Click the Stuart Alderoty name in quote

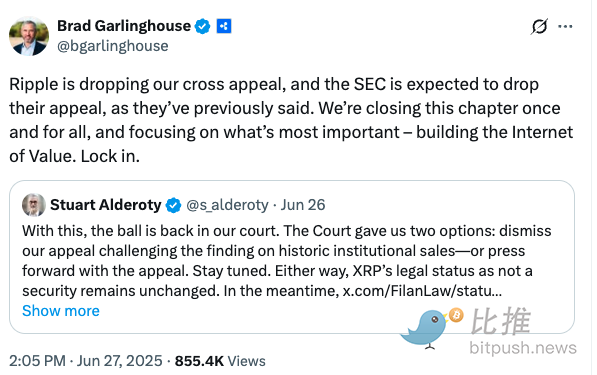(106, 205)
